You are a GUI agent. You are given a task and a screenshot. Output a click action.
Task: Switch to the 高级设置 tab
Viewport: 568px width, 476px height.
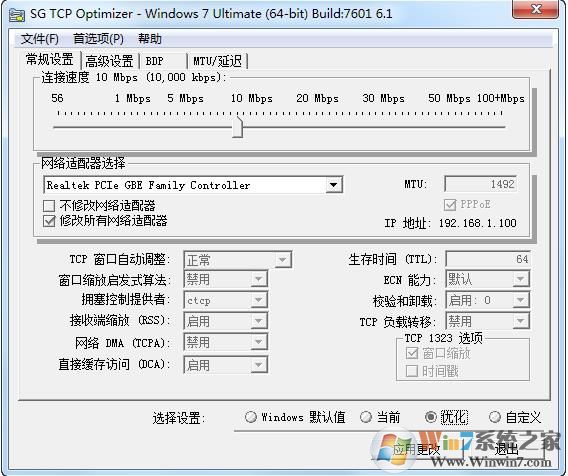point(109,61)
